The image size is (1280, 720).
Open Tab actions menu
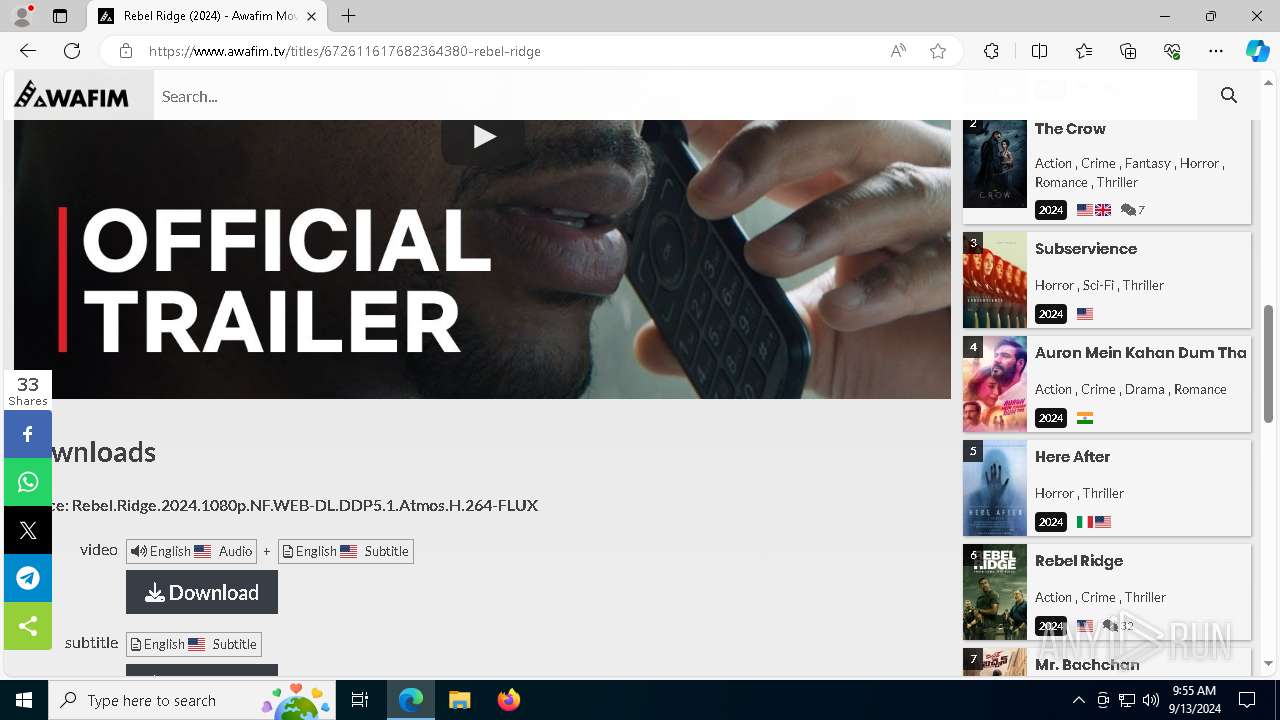[x=60, y=16]
